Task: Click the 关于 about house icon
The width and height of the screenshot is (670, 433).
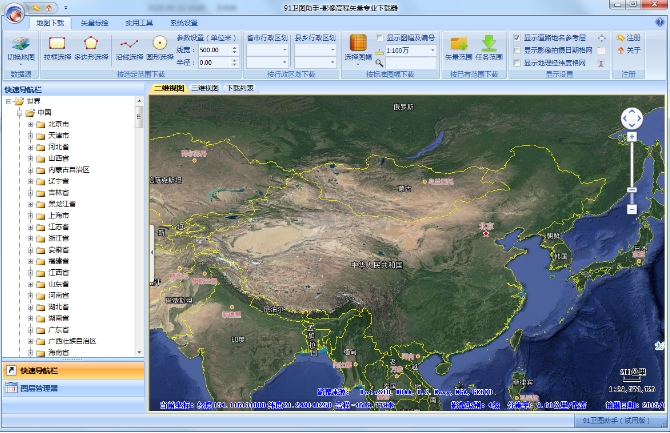Action: click(x=620, y=50)
